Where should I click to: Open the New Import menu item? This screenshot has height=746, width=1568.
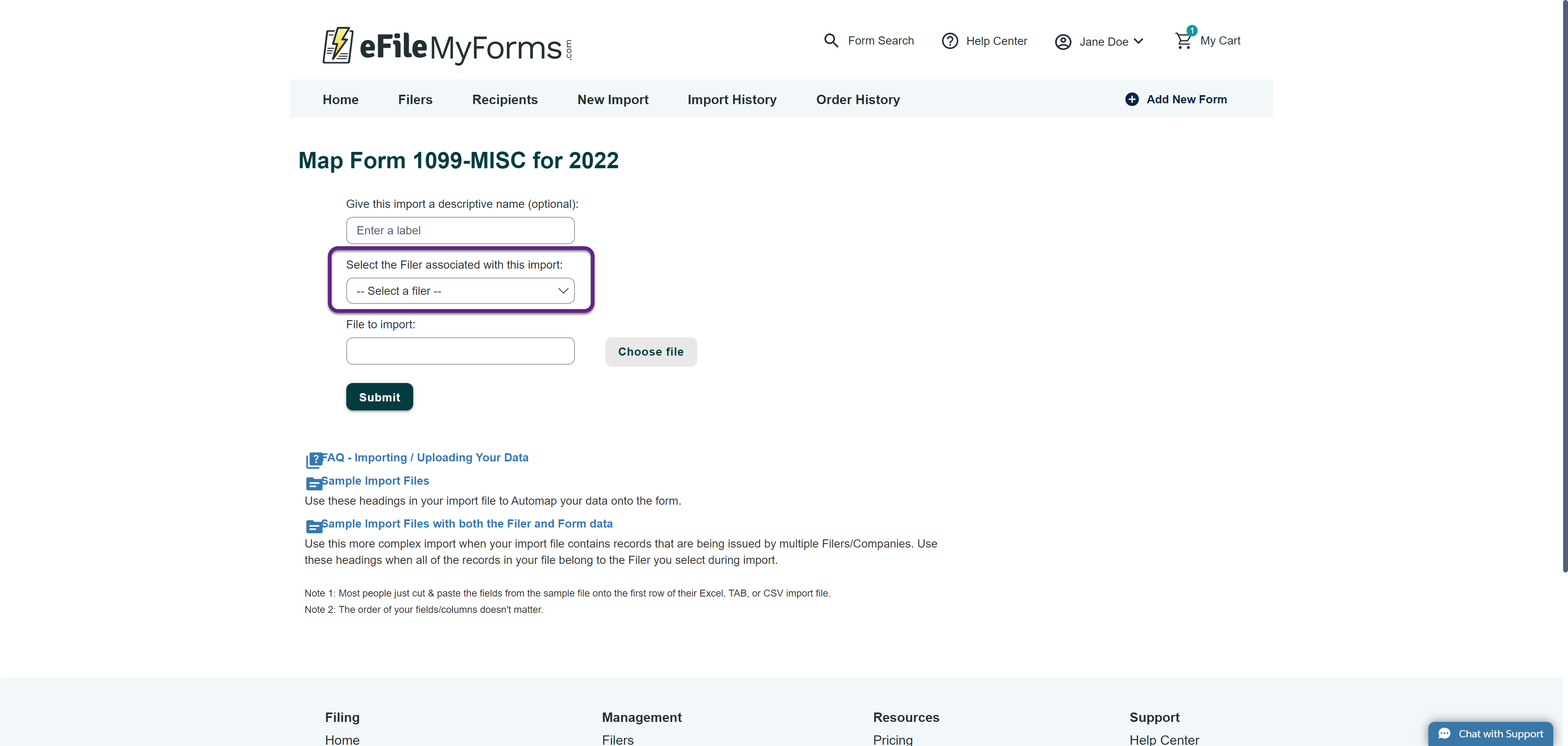point(612,99)
